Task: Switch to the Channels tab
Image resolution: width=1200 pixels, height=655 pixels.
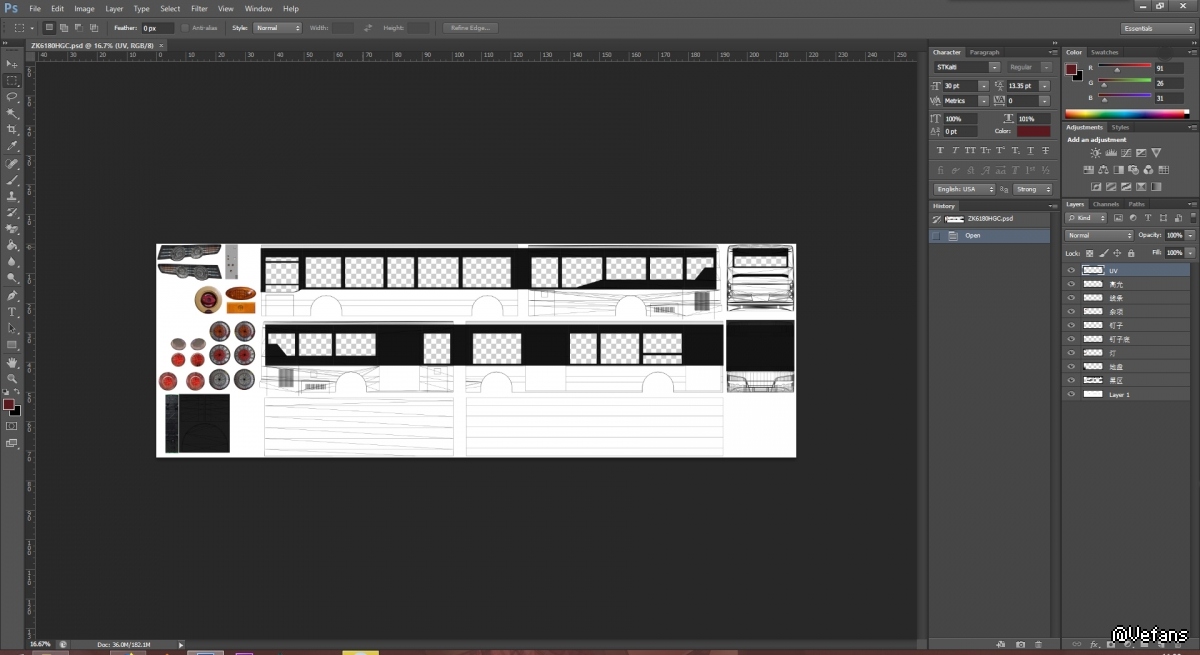Action: coord(1106,204)
